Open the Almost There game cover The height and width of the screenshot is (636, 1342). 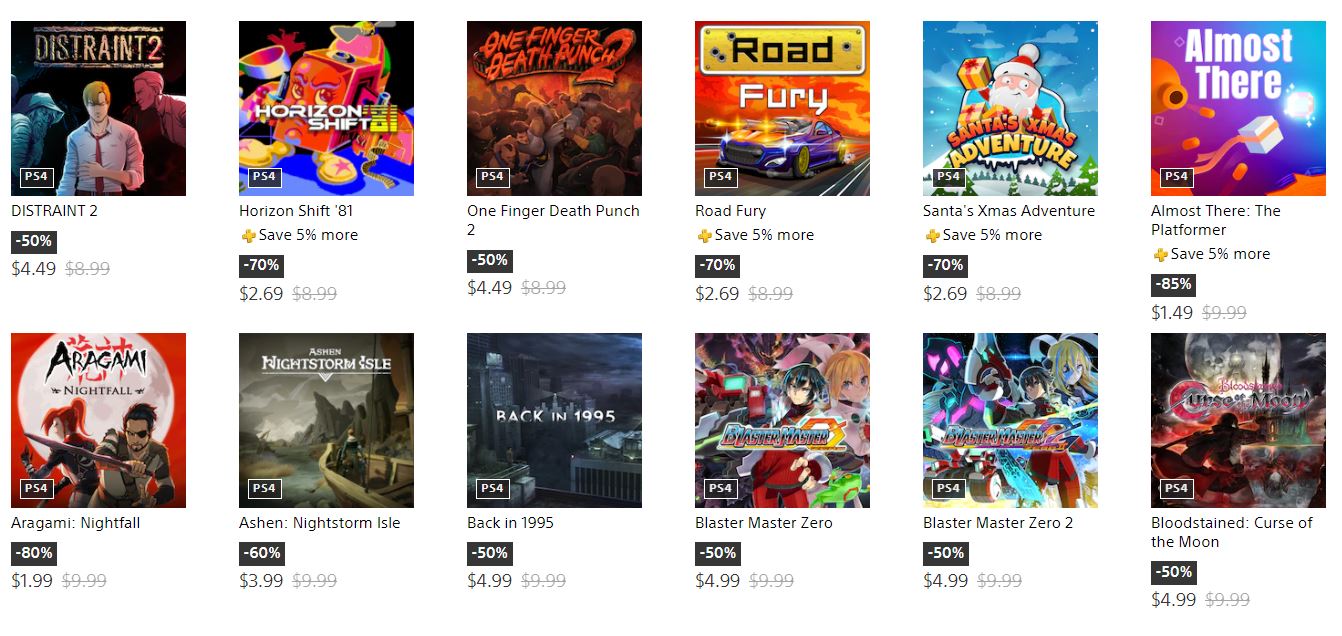(x=1238, y=108)
